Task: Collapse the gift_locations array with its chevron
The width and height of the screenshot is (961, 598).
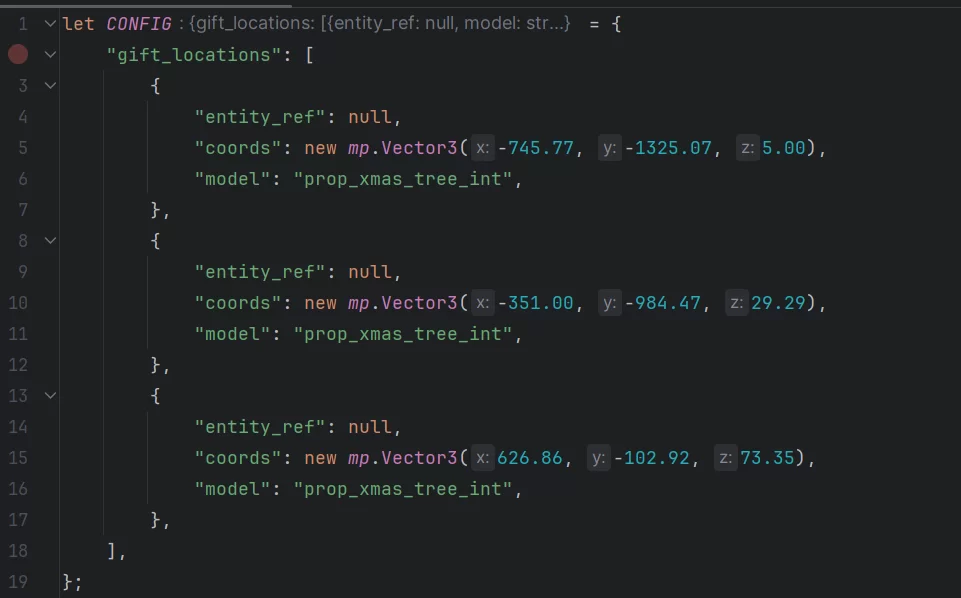Action: coord(50,54)
